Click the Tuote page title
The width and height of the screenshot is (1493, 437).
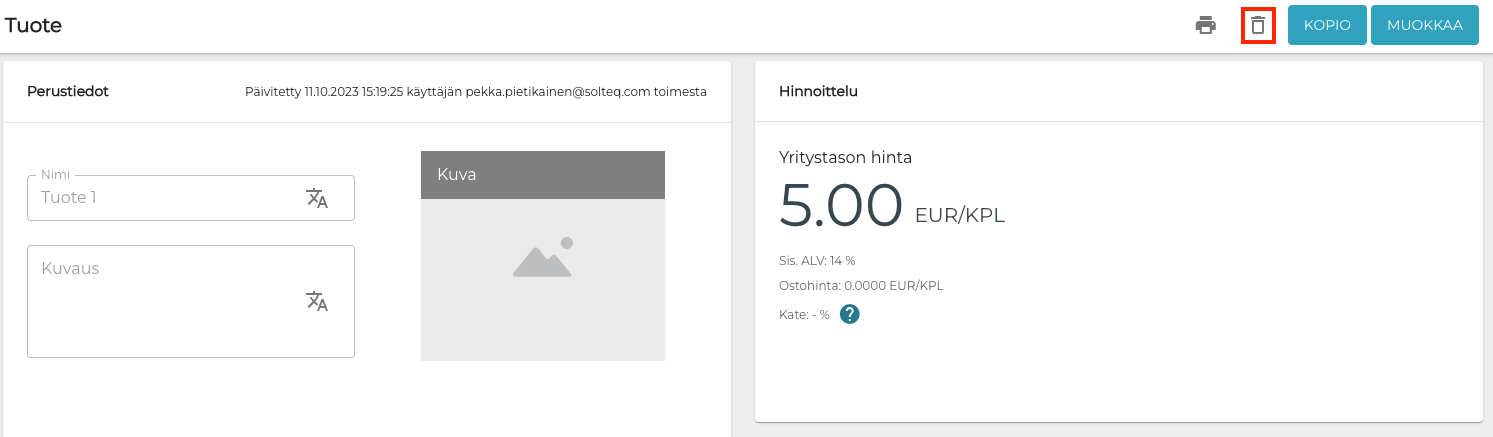34,26
